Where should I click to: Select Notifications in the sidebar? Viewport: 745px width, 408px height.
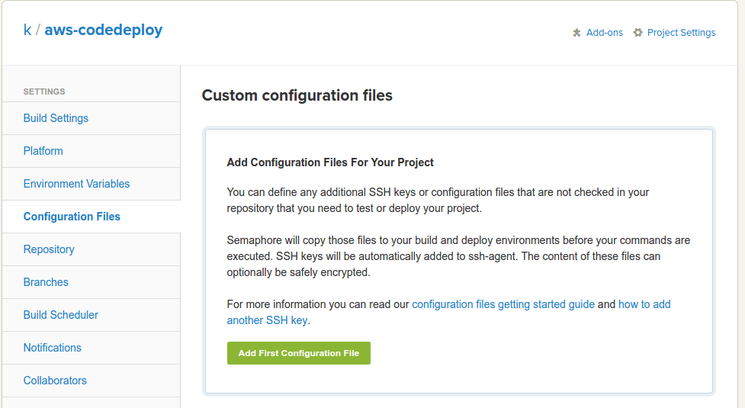click(x=52, y=348)
